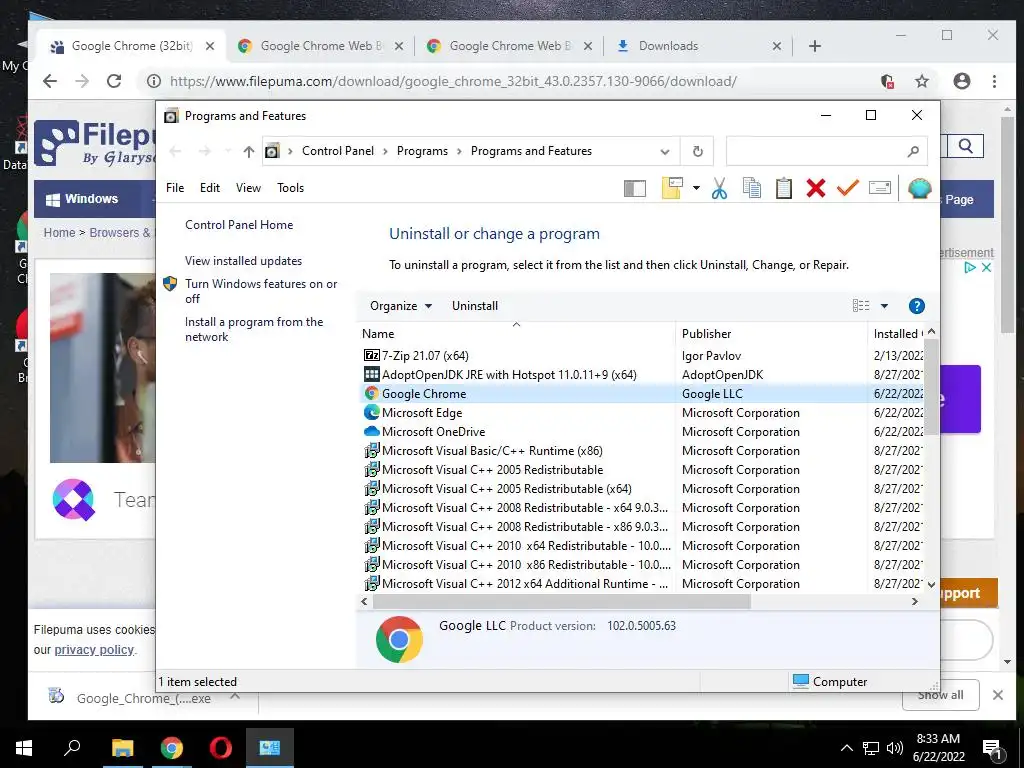This screenshot has width=1024, height=768.
Task: Toggle the preview pane layout icon
Action: tap(635, 188)
